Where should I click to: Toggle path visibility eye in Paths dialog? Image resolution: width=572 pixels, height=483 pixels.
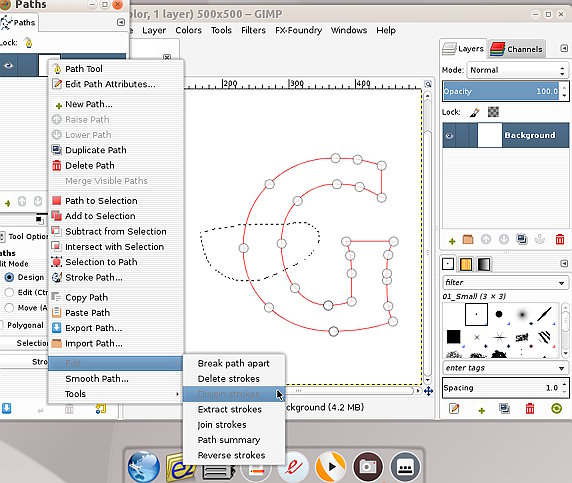[8, 66]
